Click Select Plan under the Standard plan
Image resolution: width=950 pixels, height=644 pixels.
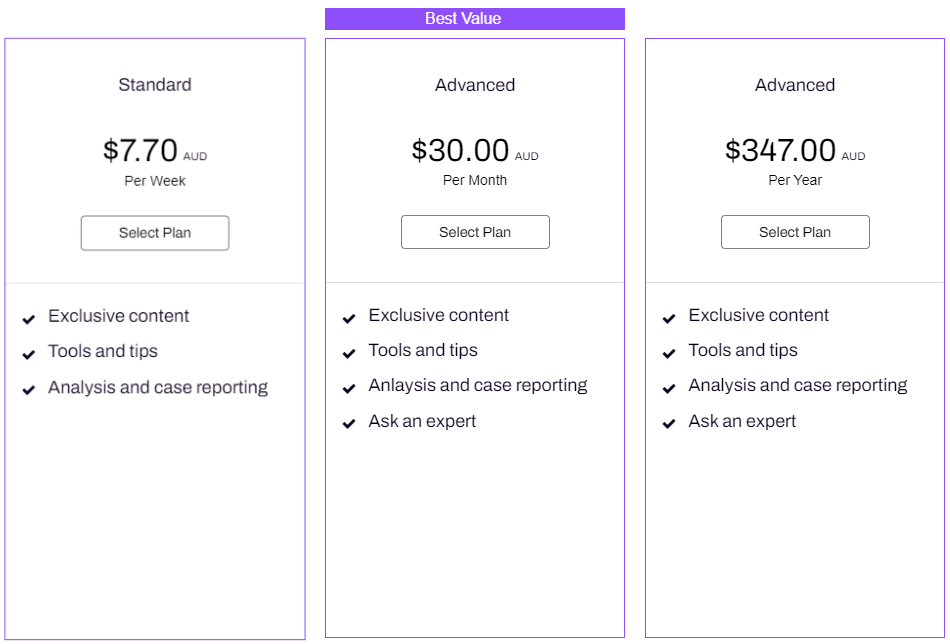point(155,232)
